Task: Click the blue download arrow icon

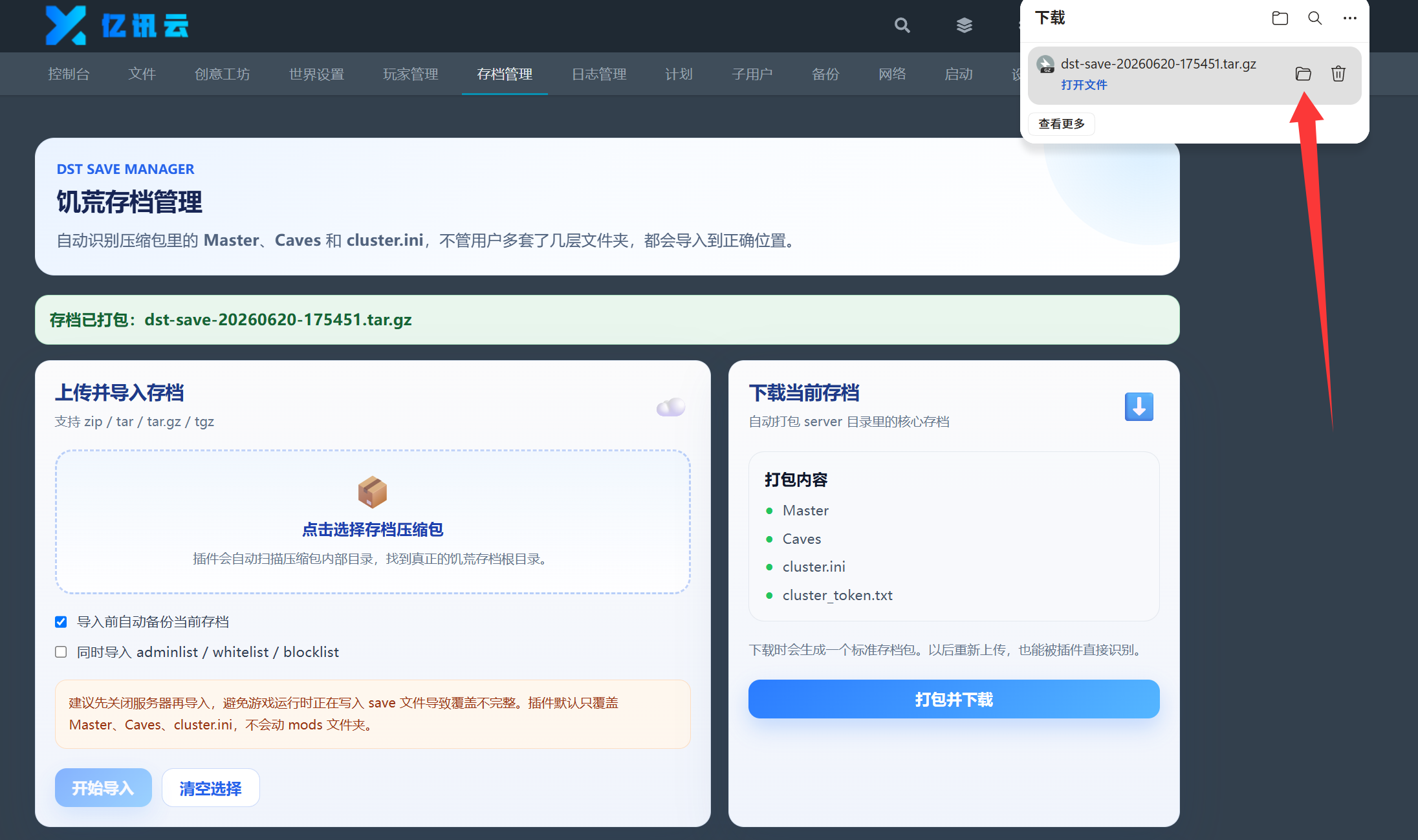Action: click(x=1139, y=407)
